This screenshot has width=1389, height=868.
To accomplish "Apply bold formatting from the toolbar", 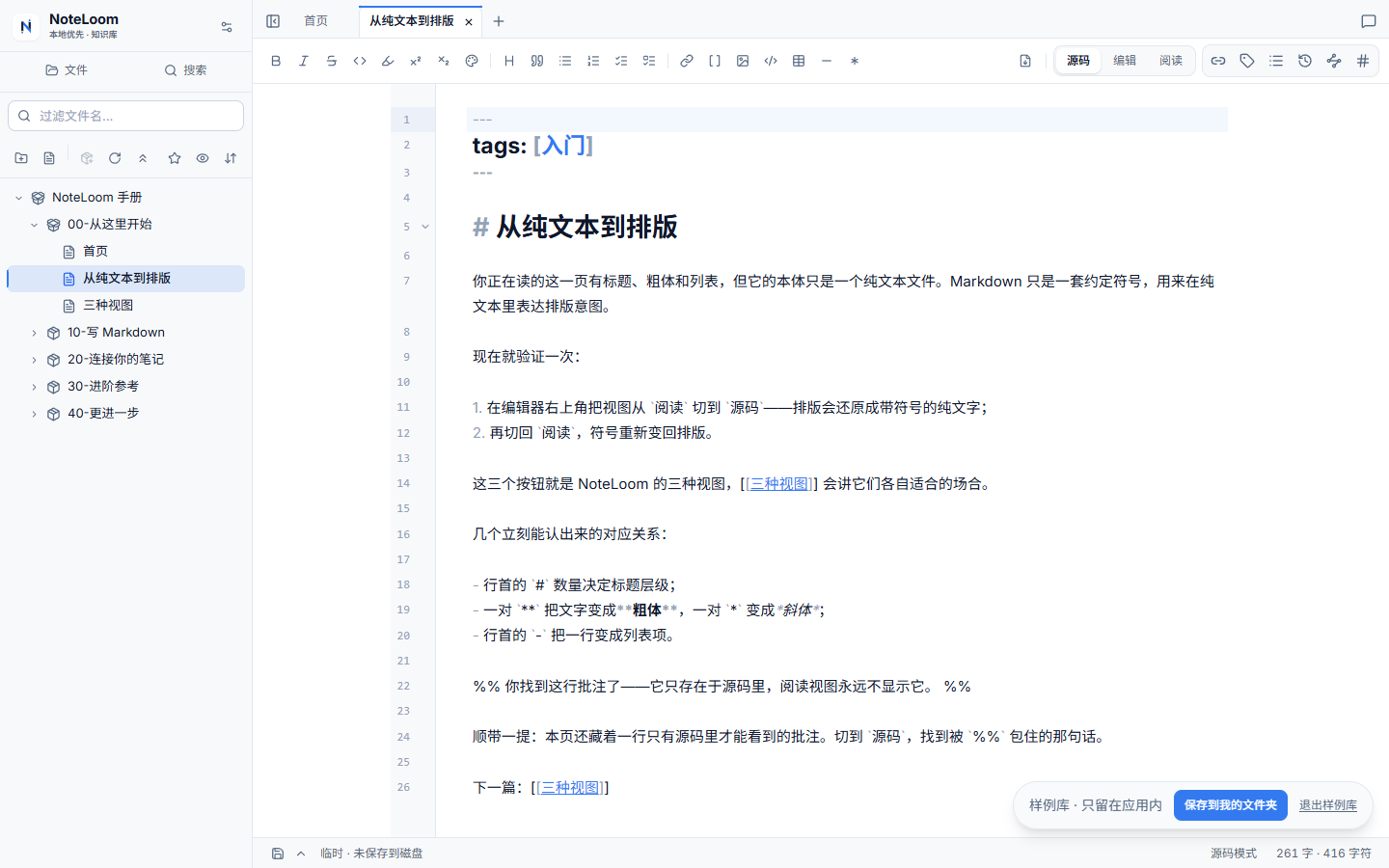I will (x=276, y=61).
